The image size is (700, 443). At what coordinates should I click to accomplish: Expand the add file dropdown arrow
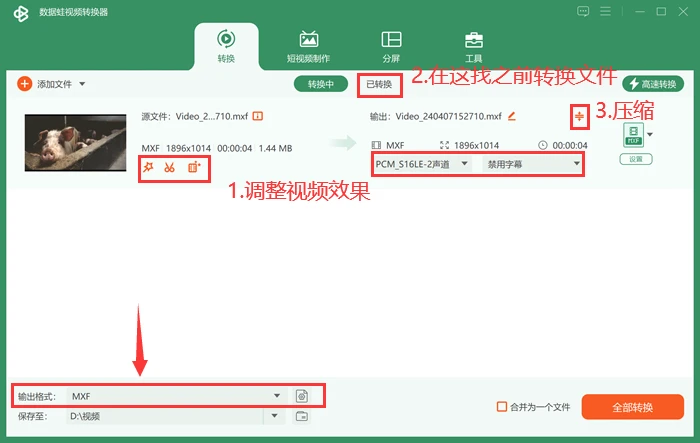tap(82, 84)
